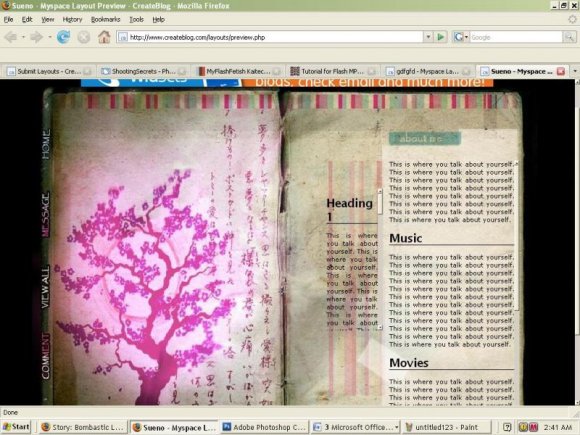Viewport: 580px width, 435px height.
Task: Open the list-all-tabs dropdown arrow
Action: coord(575,71)
